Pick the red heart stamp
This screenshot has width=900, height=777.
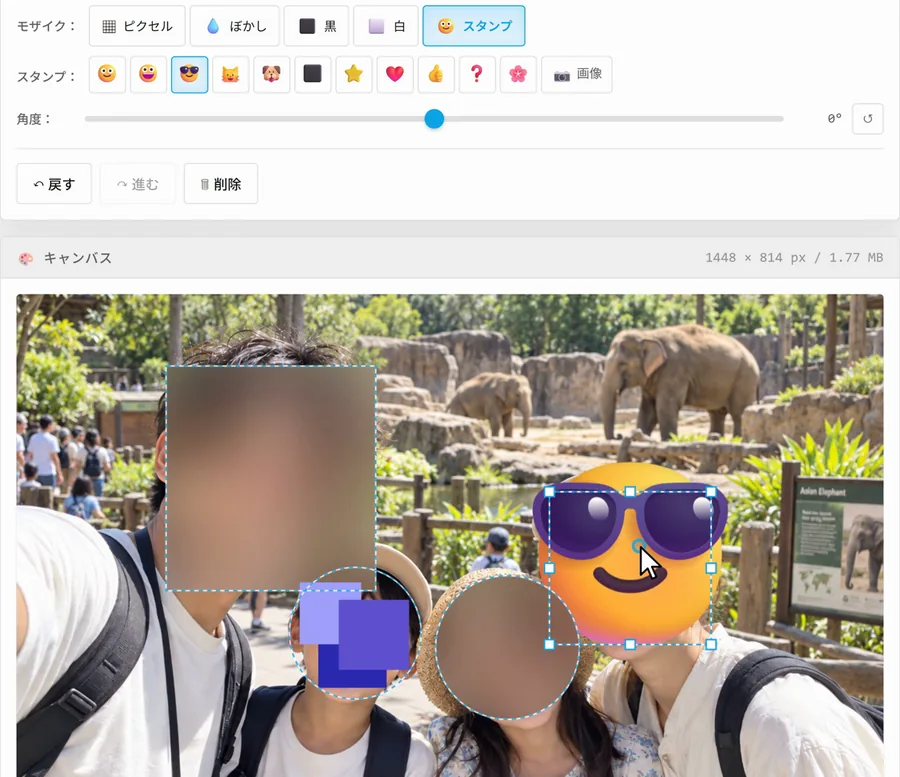[395, 74]
